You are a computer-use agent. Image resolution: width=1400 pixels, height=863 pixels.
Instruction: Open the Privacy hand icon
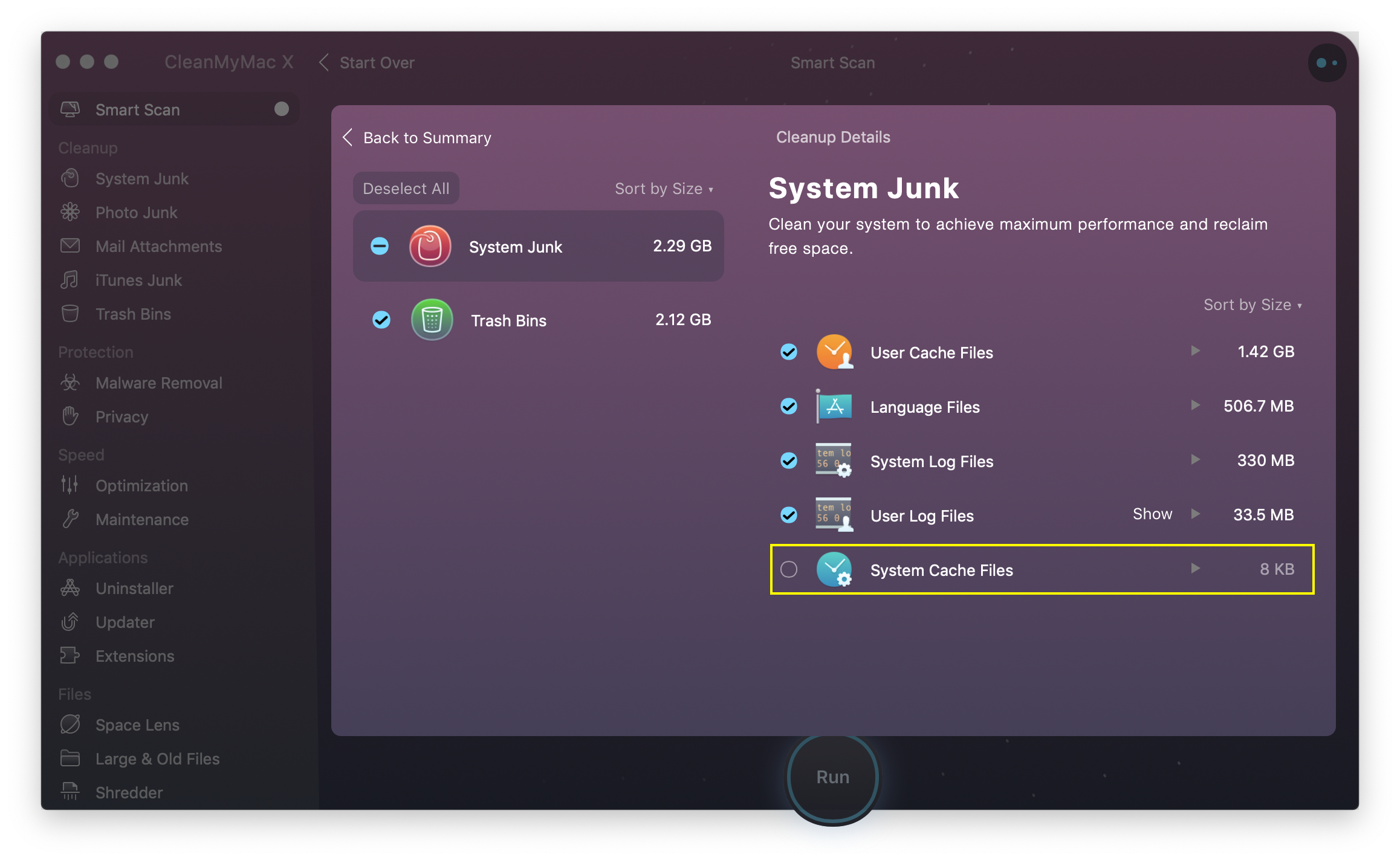[70, 416]
